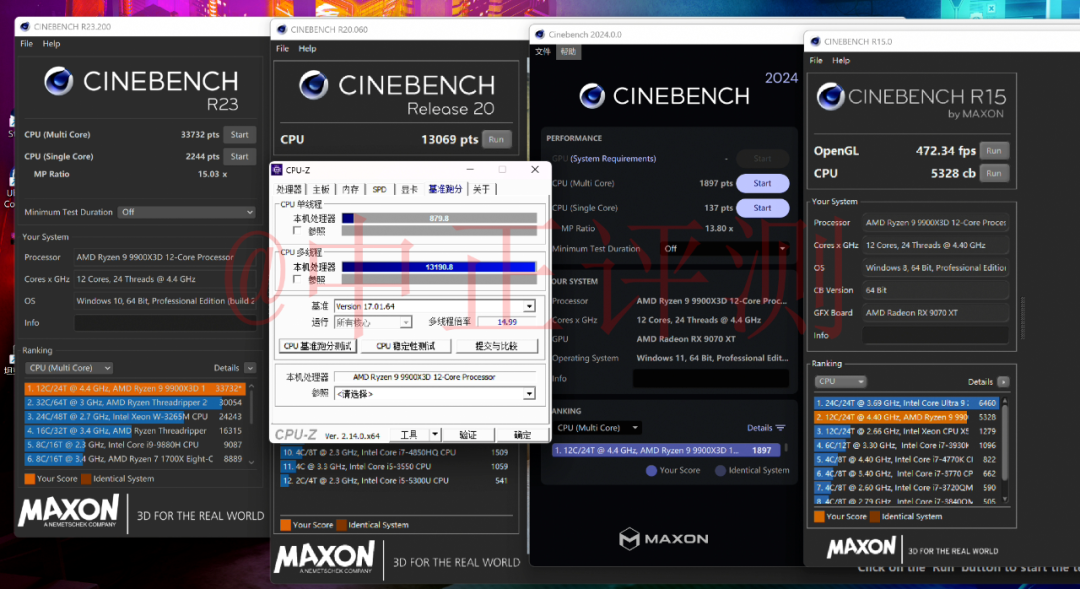Click the CPU 稳定性测试 button in CPU-Z

click(x=406, y=346)
